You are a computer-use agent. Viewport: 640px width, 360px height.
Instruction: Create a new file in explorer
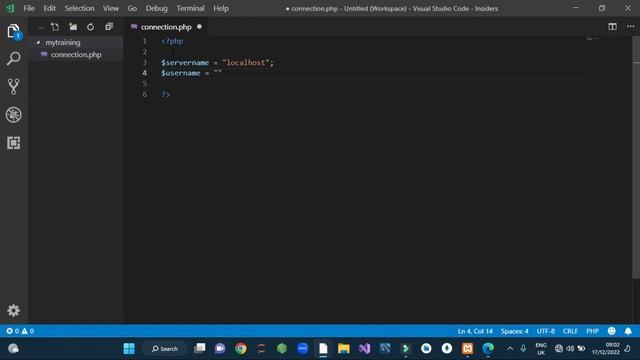tap(55, 27)
